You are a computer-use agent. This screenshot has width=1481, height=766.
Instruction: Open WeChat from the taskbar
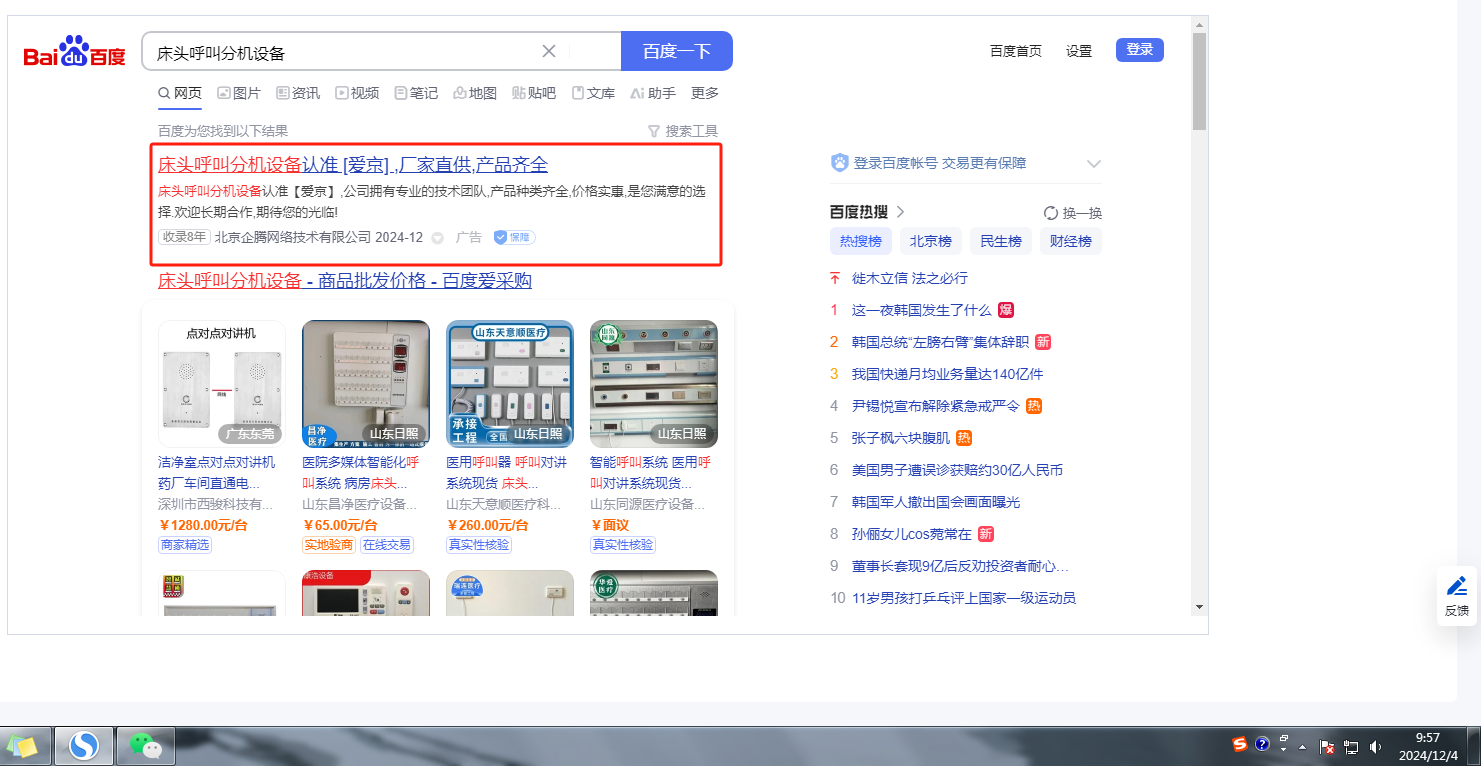pos(146,745)
